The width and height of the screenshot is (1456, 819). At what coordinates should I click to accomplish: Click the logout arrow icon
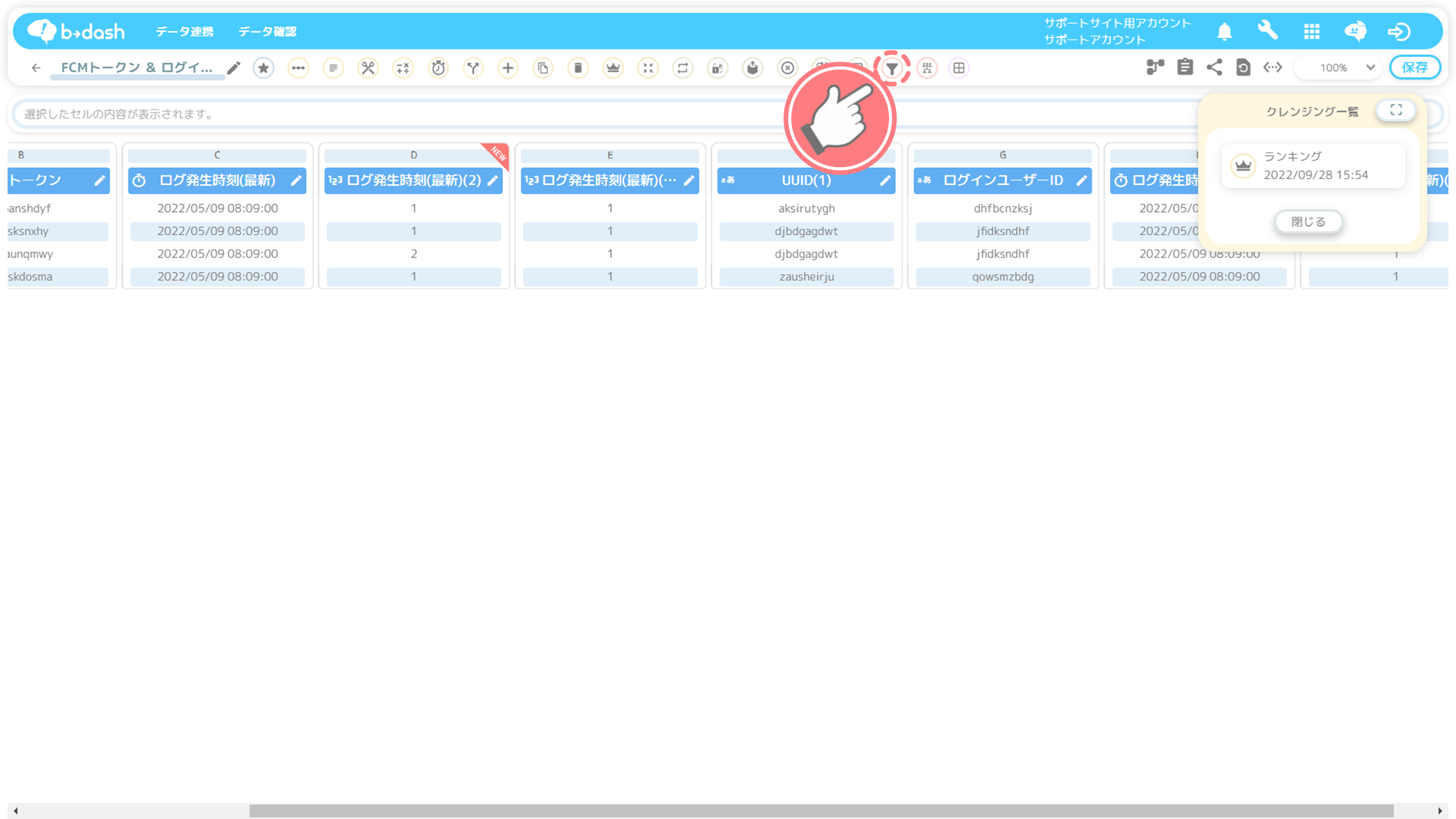tap(1399, 32)
